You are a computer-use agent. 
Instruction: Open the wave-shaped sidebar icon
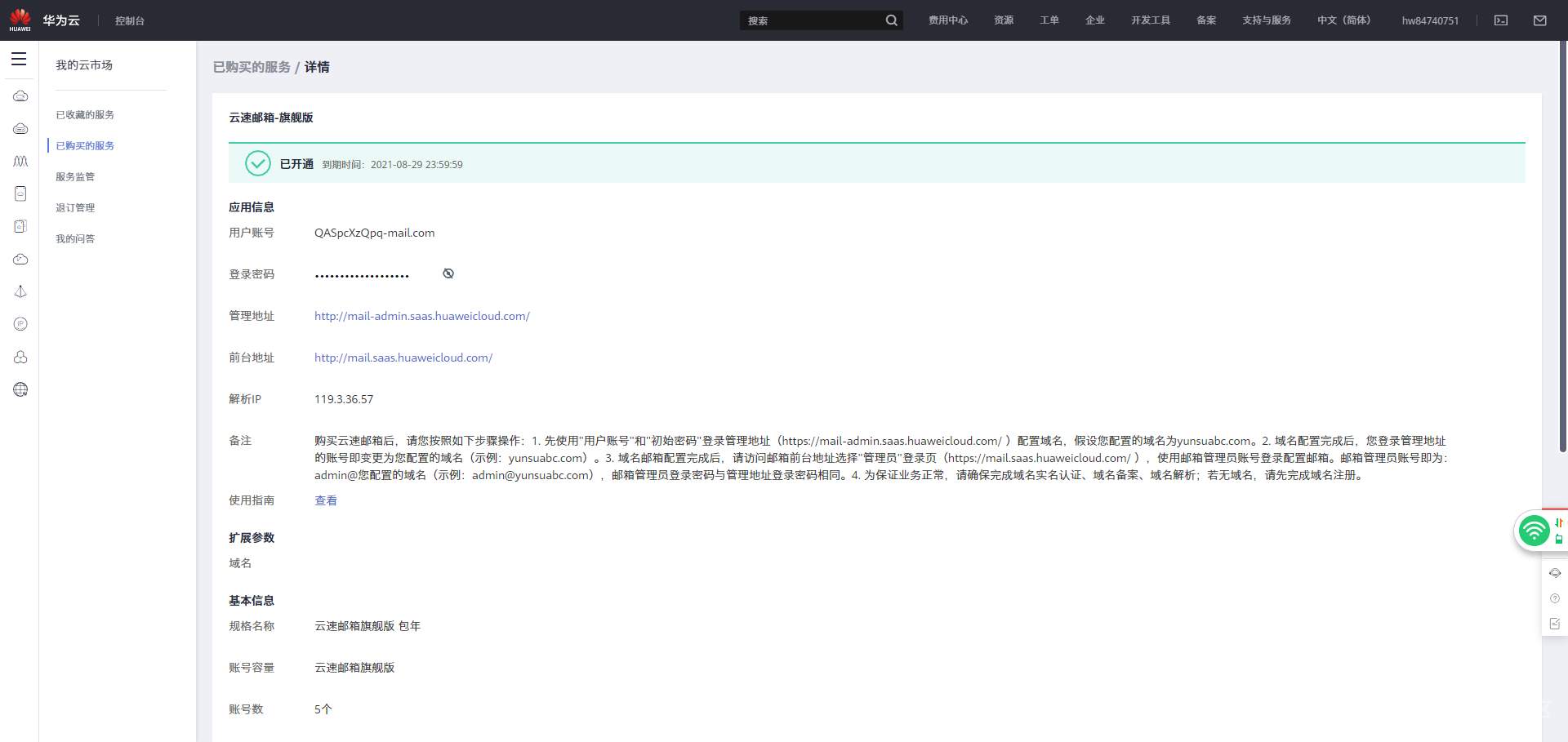point(20,162)
